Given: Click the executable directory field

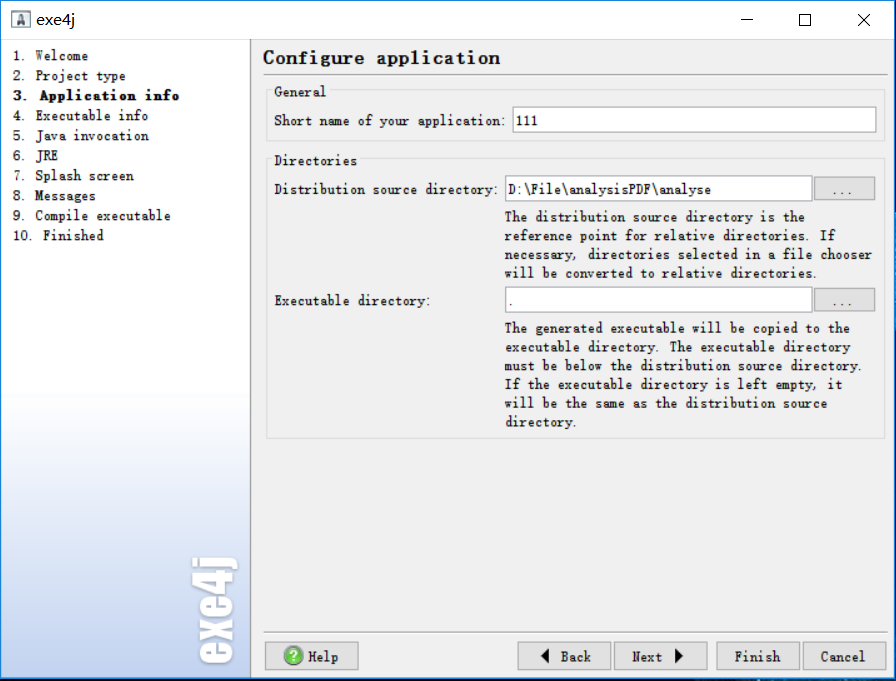Looking at the screenshot, I should pos(658,300).
